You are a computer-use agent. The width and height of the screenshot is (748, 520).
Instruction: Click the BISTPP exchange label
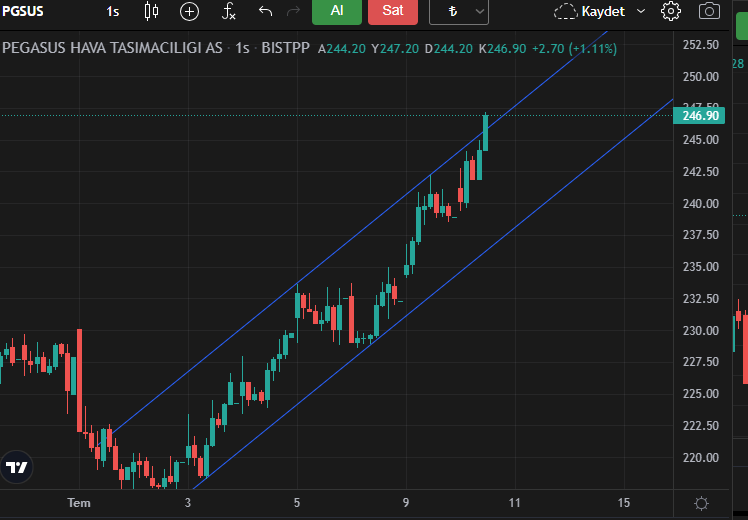[x=285, y=48]
